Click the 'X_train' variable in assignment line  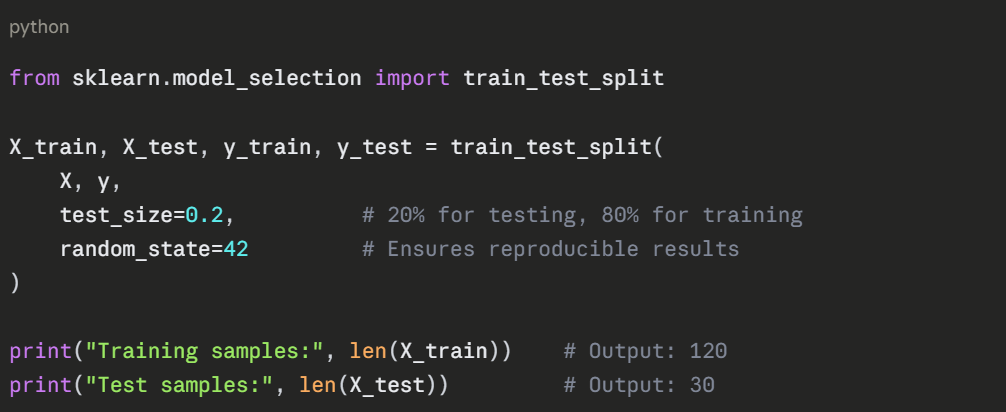pos(53,147)
